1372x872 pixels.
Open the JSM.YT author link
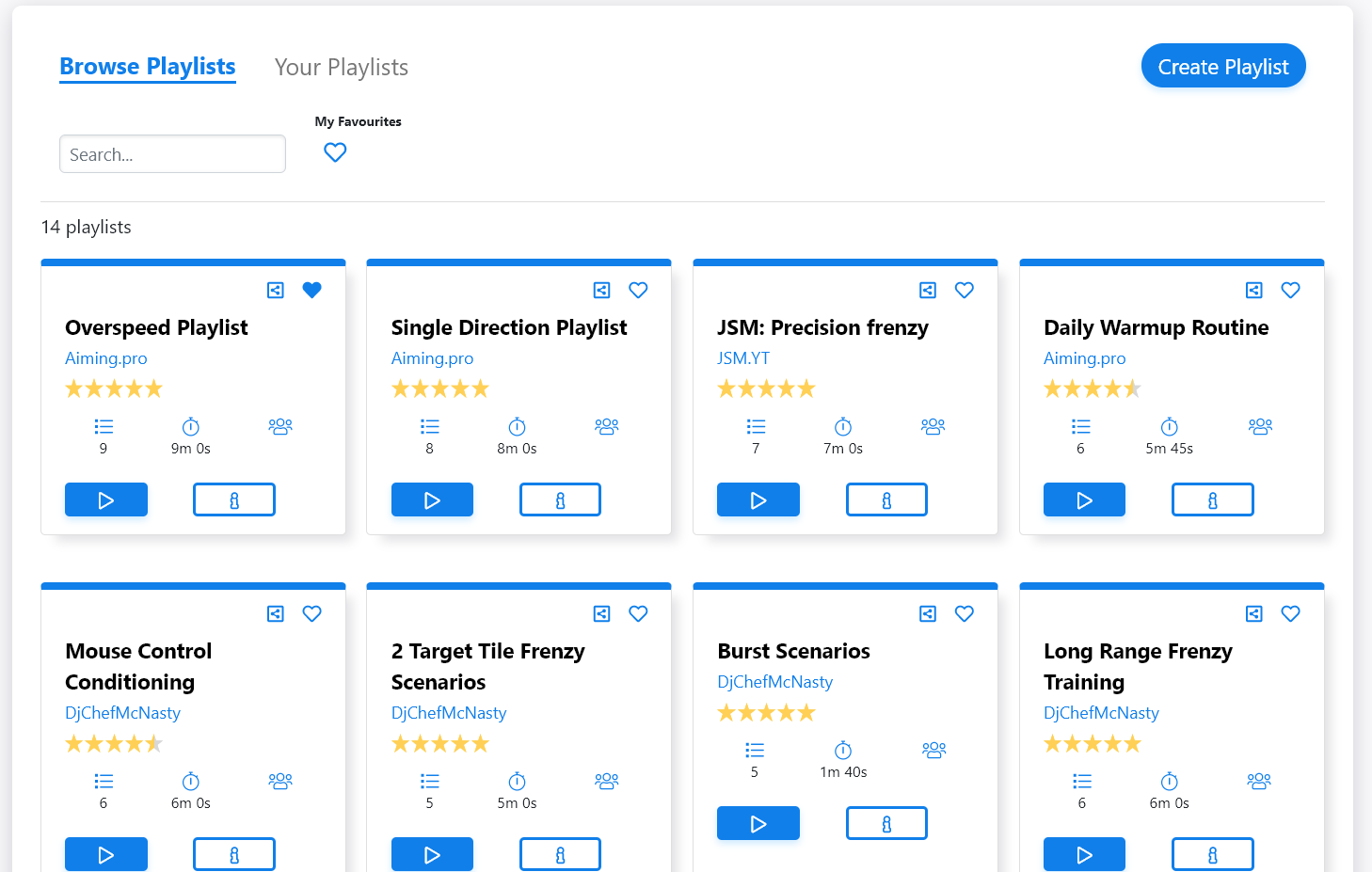tap(743, 358)
